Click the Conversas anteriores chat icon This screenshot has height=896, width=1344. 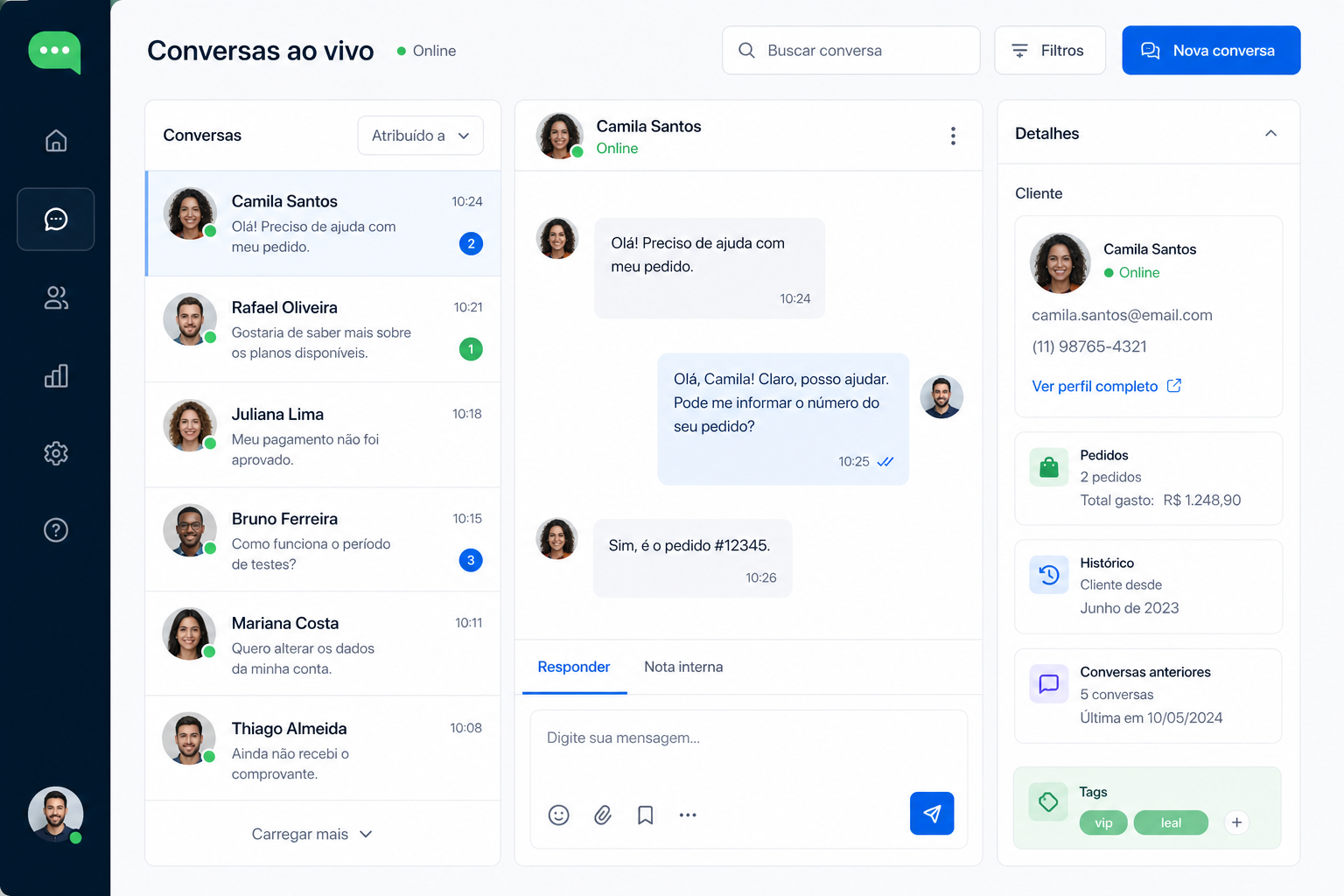coord(1048,684)
